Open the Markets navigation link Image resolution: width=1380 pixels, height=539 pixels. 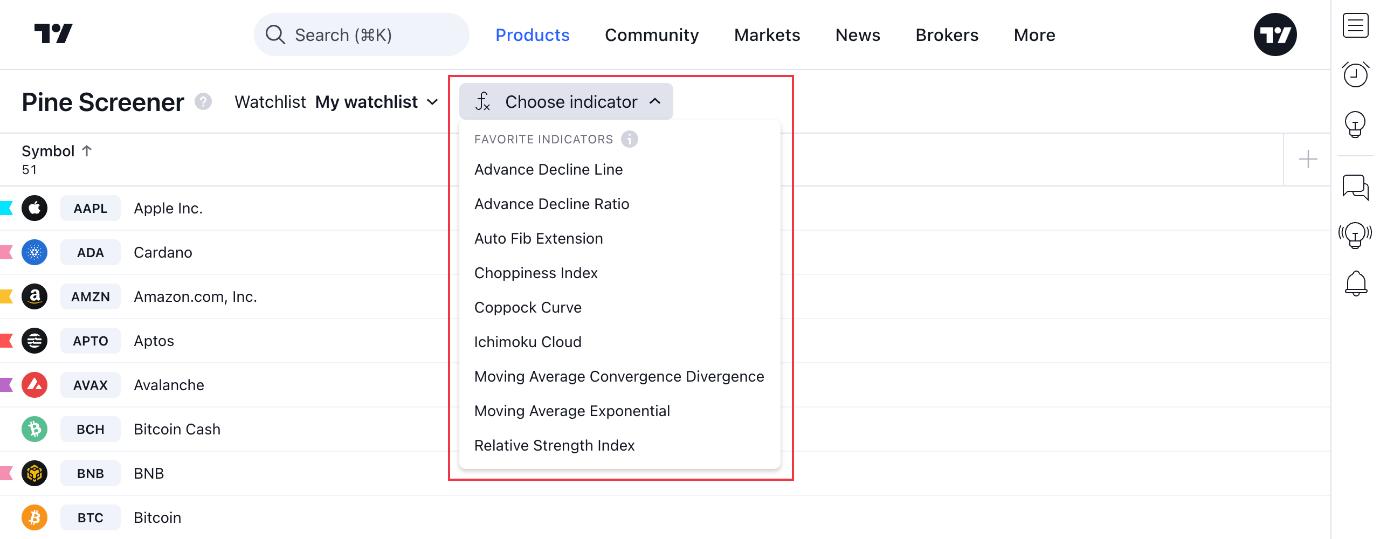[x=767, y=35]
